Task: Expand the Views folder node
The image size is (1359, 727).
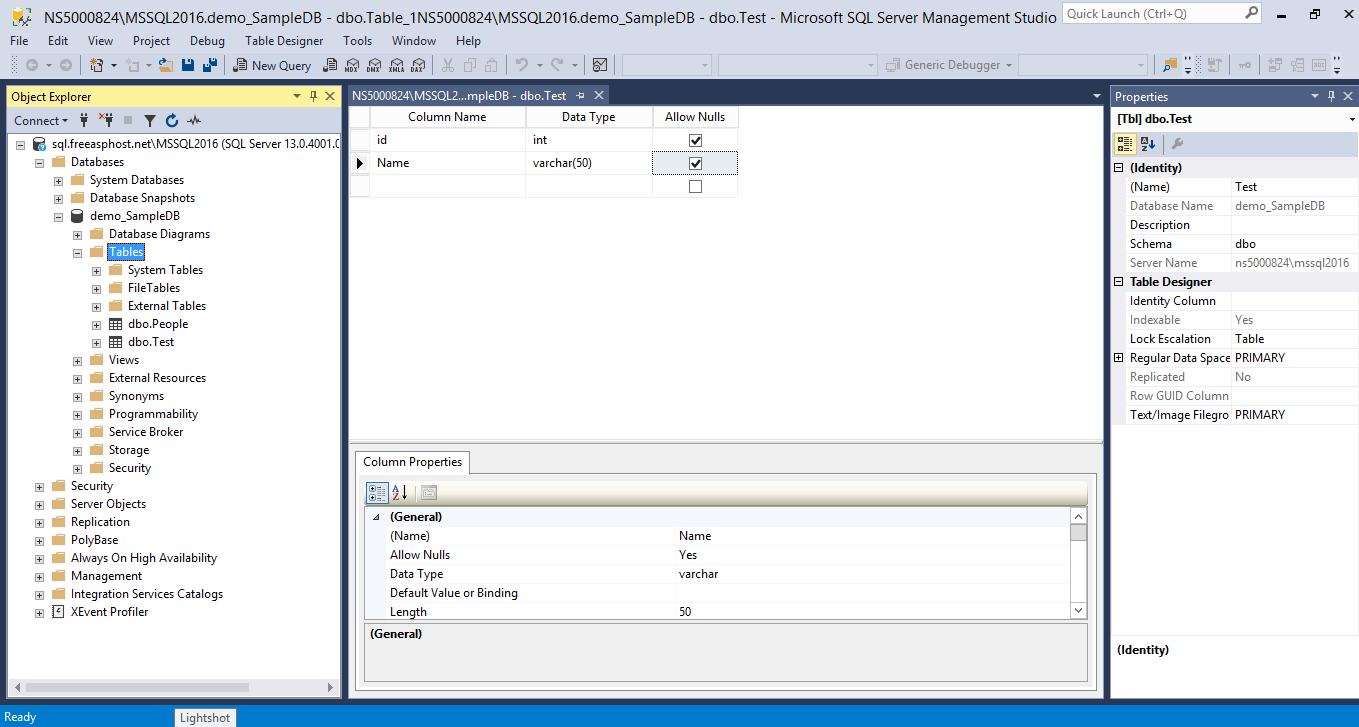Action: coord(78,360)
